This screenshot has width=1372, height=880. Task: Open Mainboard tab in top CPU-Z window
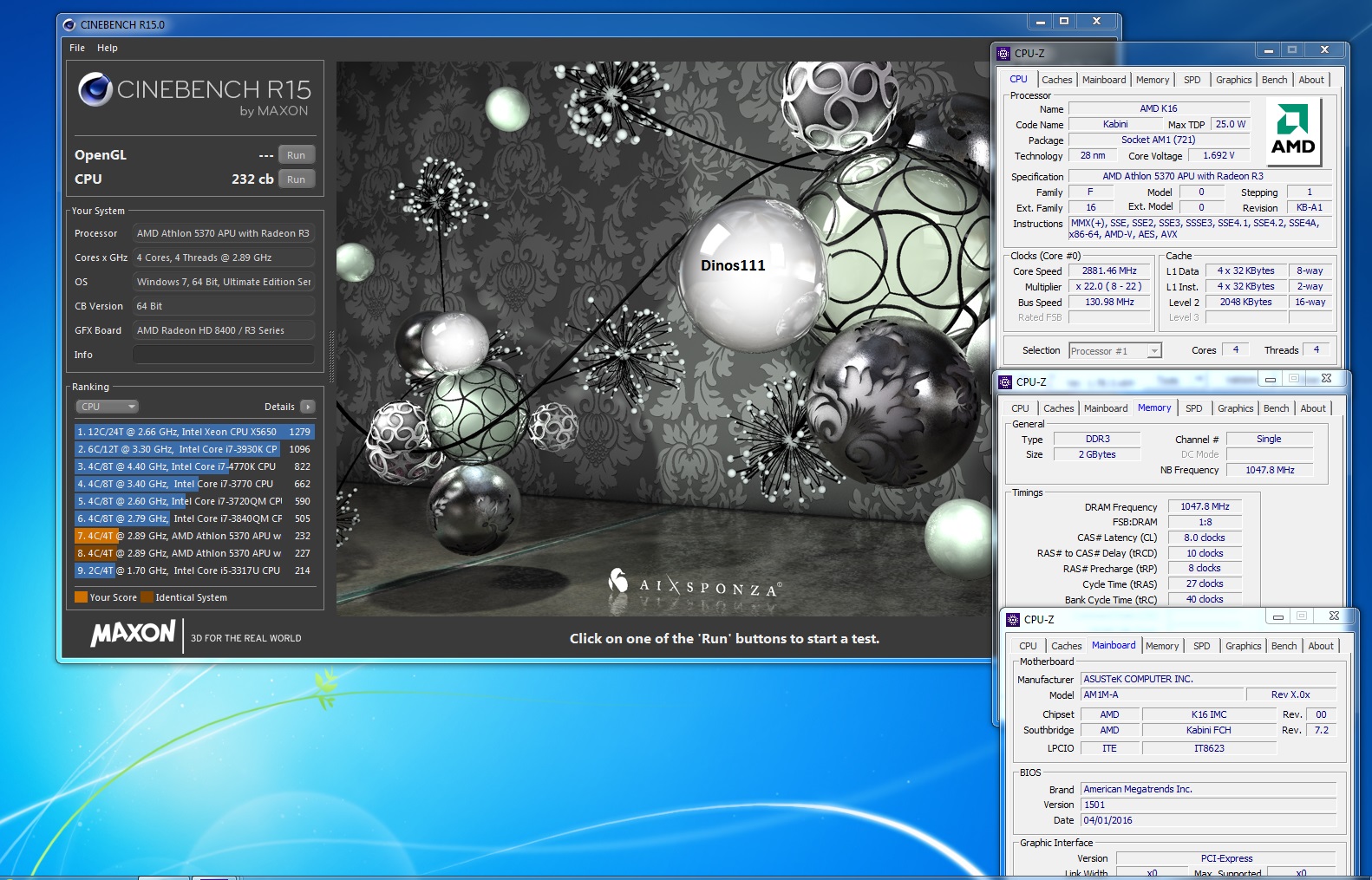1104,80
